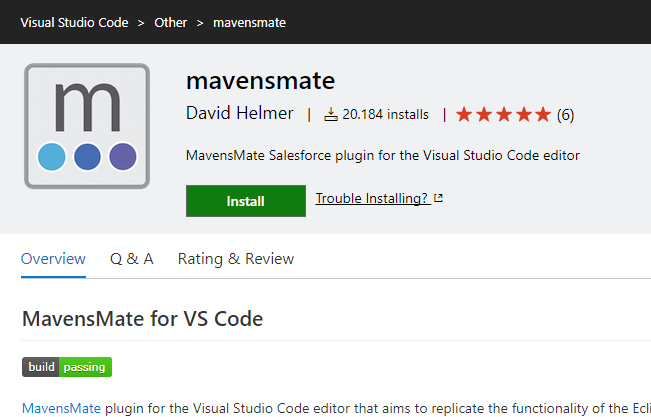Click the mavensmate extension title
Screen dimensions: 651x417
(x=261, y=81)
